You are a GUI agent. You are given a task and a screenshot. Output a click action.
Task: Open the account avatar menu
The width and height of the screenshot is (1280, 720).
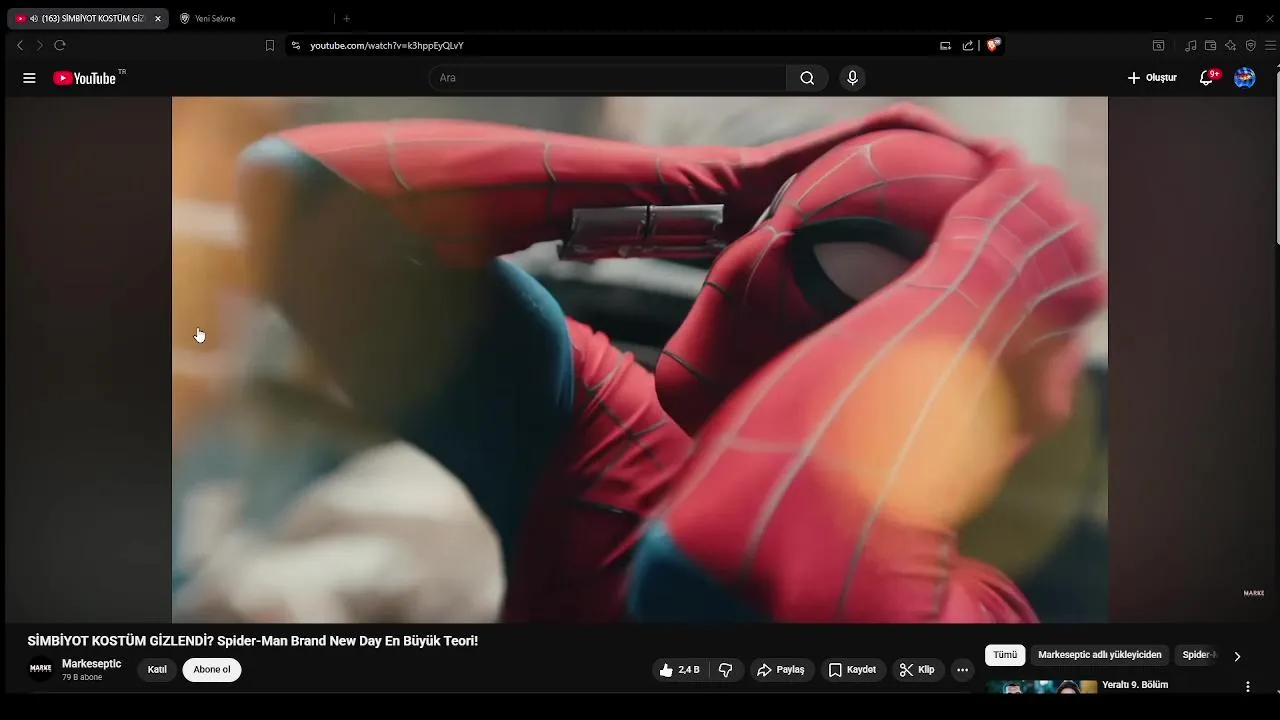pyautogui.click(x=1245, y=78)
